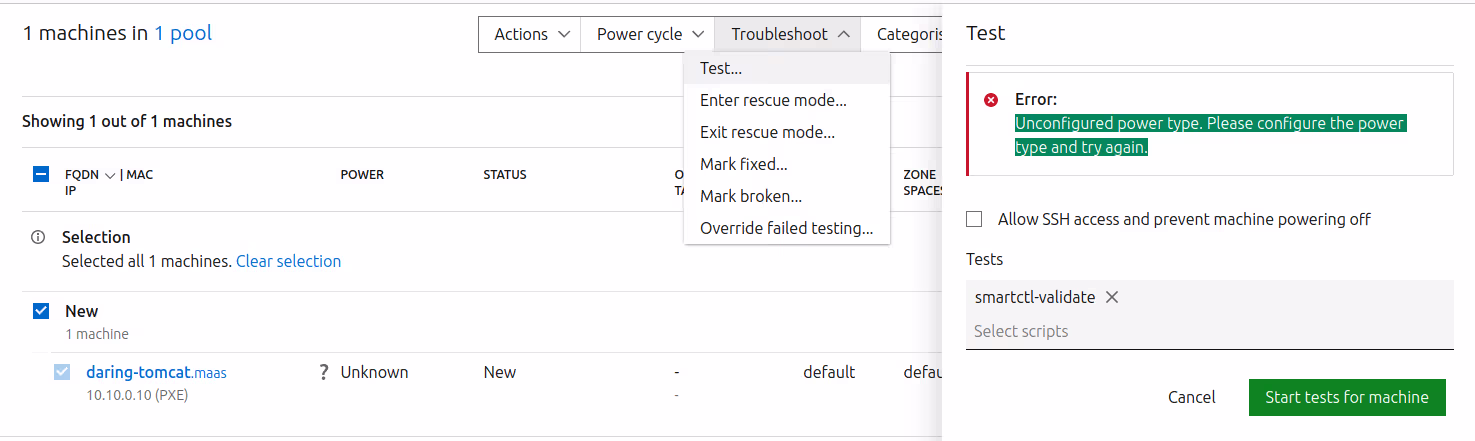Click the Select scripts input field
The height and width of the screenshot is (441, 1475).
[1208, 331]
